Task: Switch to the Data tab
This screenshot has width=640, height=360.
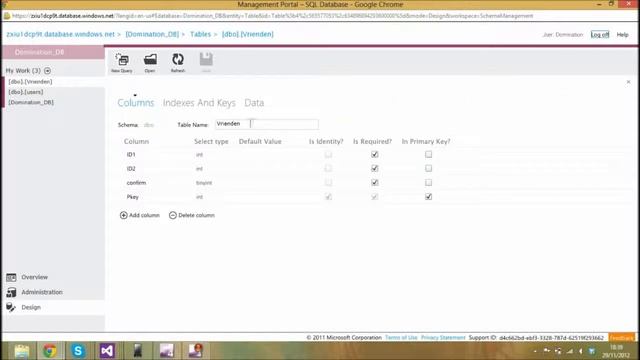Action: pyautogui.click(x=254, y=103)
